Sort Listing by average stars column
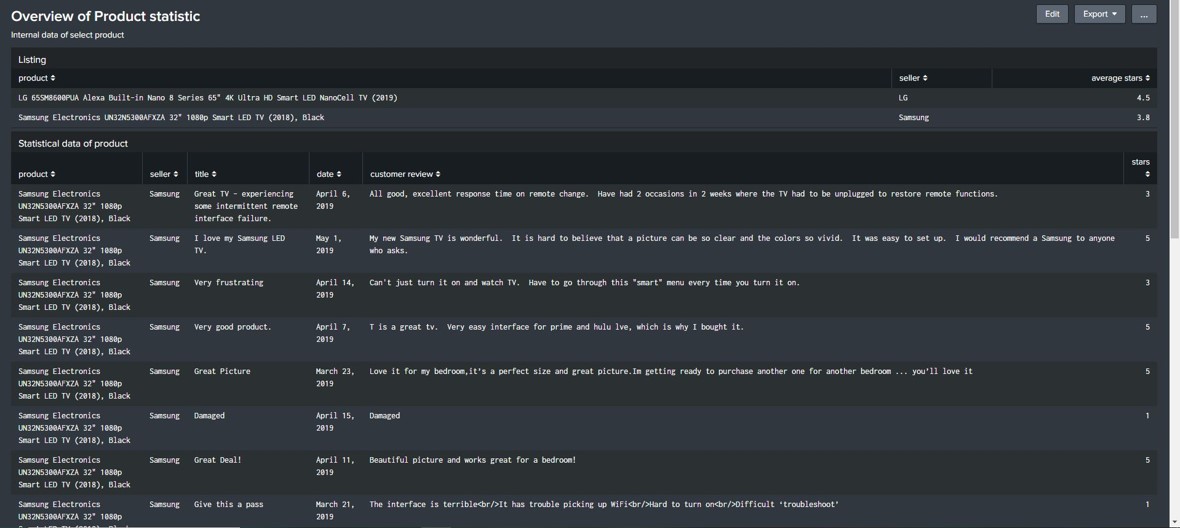This screenshot has width=1180, height=528. pos(1121,78)
